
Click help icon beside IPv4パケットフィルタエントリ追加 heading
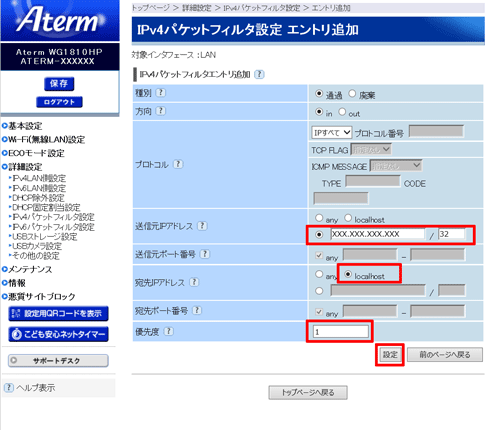click(x=259, y=74)
